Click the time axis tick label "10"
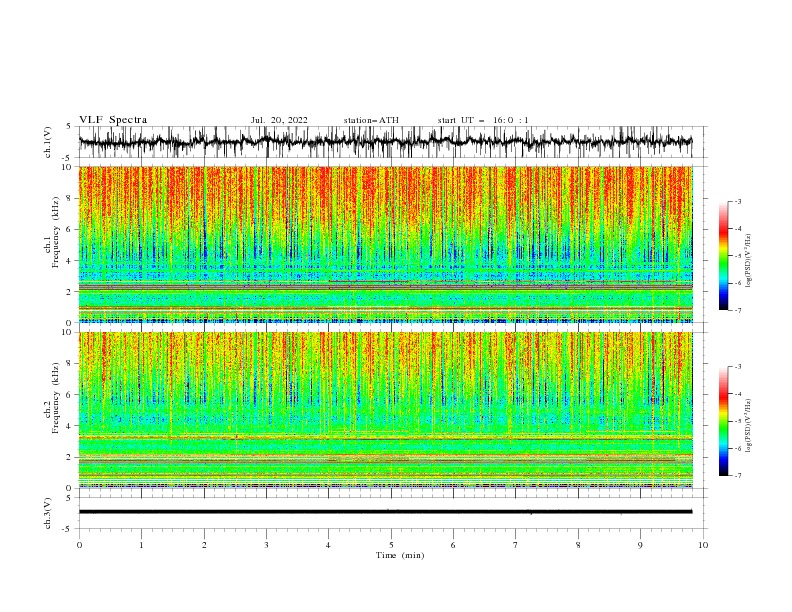Viewport: 792px width, 612px height. tap(703, 545)
